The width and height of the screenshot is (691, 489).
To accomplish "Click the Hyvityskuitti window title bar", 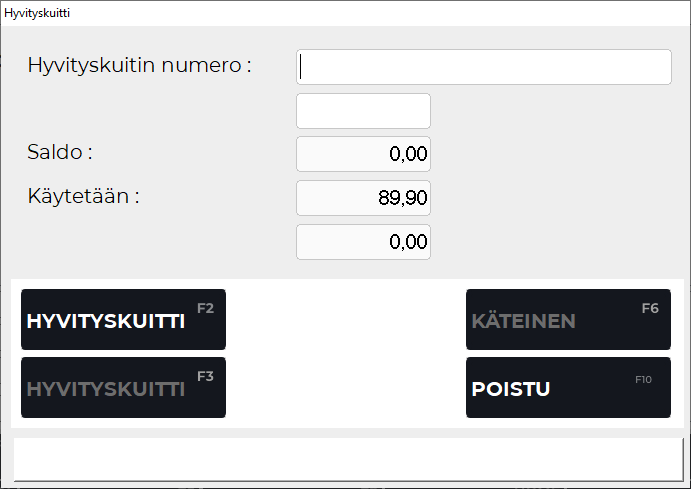I will point(345,13).
